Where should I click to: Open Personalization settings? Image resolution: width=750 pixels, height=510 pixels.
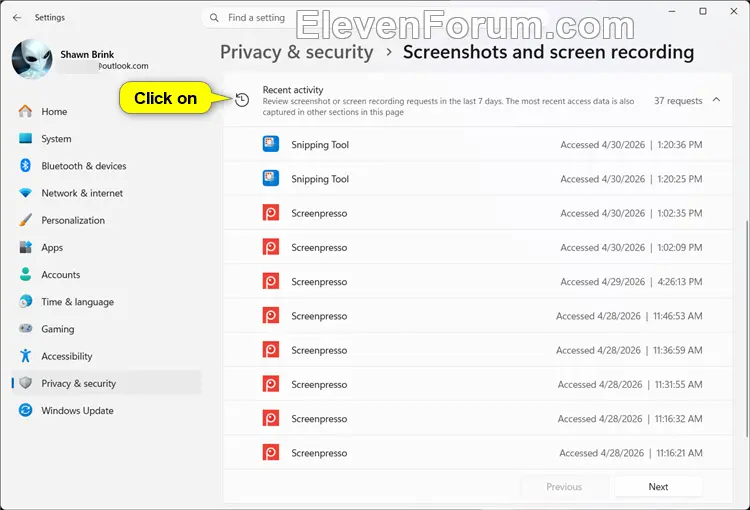point(106,220)
